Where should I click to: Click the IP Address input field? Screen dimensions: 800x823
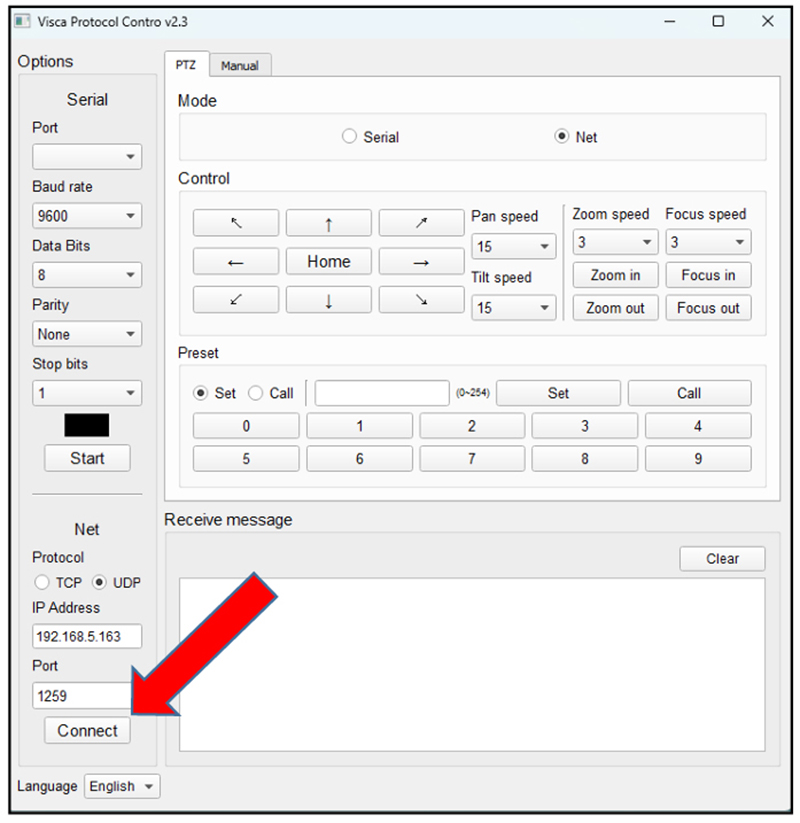click(87, 636)
